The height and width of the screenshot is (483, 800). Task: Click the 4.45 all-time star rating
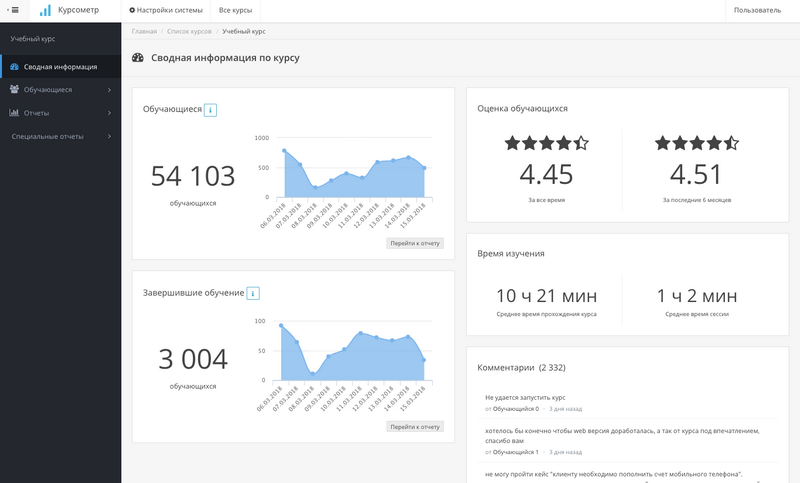click(x=546, y=143)
